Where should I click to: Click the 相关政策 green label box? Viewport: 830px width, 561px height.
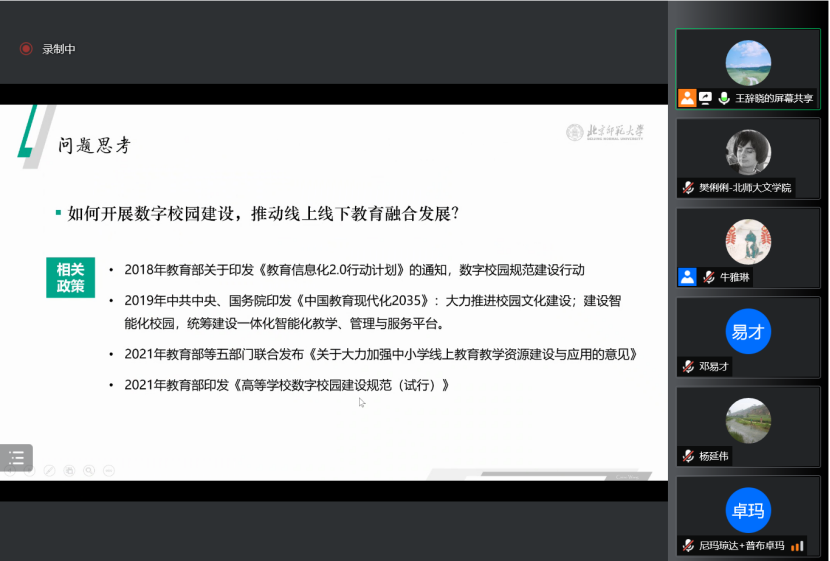click(70, 277)
